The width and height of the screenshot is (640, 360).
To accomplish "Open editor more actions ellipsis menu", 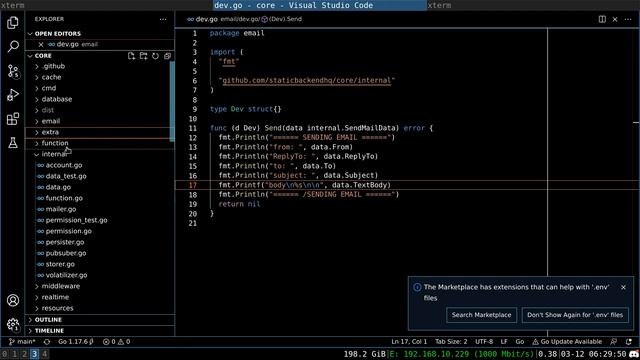I will [x=628, y=19].
